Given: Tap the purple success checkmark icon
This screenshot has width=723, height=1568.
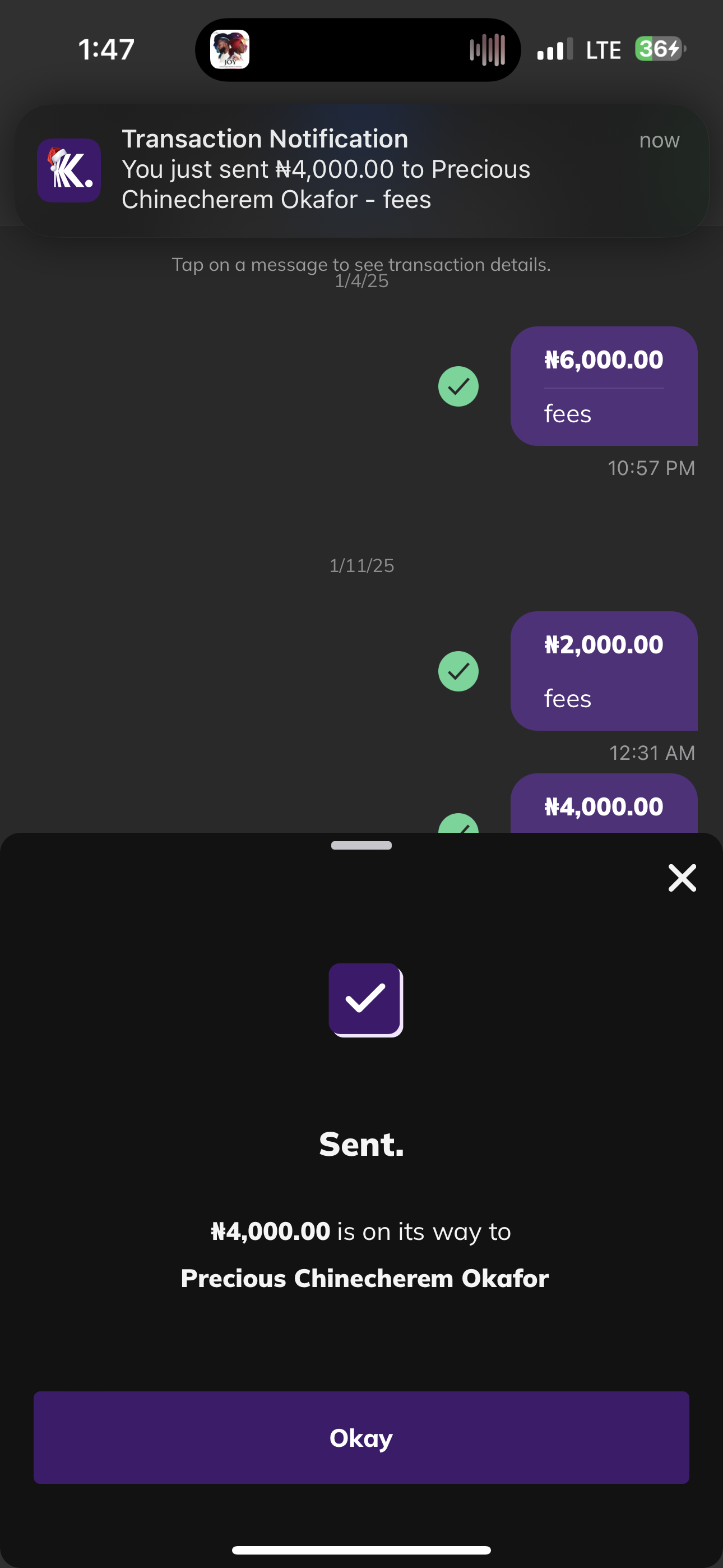Looking at the screenshot, I should (x=365, y=999).
